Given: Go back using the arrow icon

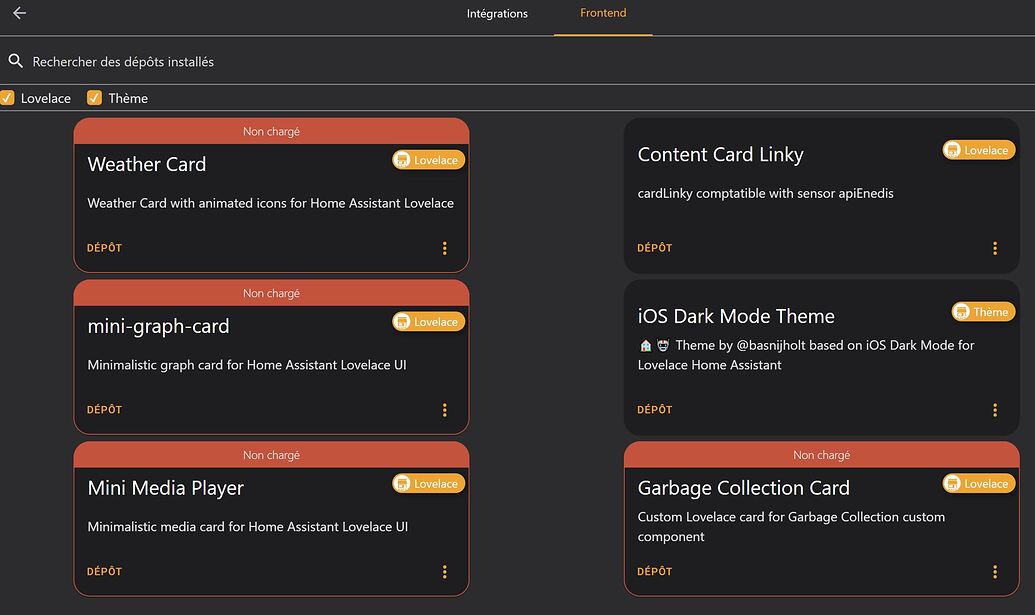Looking at the screenshot, I should click(19, 13).
